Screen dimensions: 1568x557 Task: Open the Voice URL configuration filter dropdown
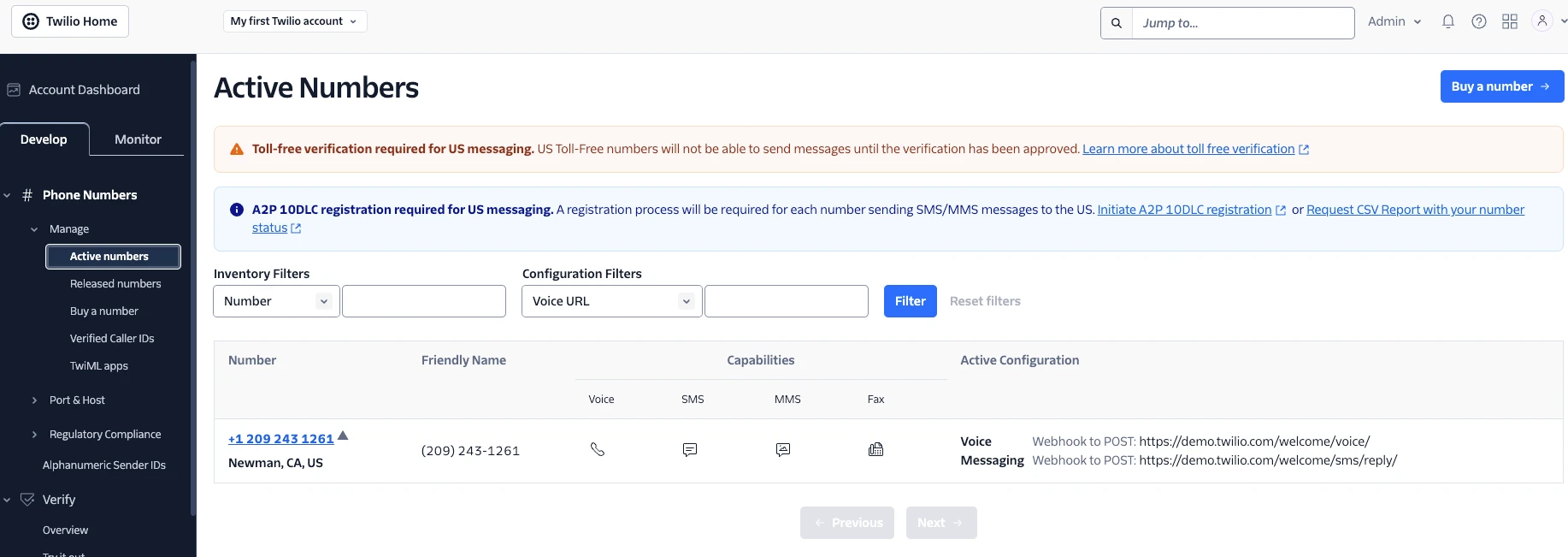(612, 301)
